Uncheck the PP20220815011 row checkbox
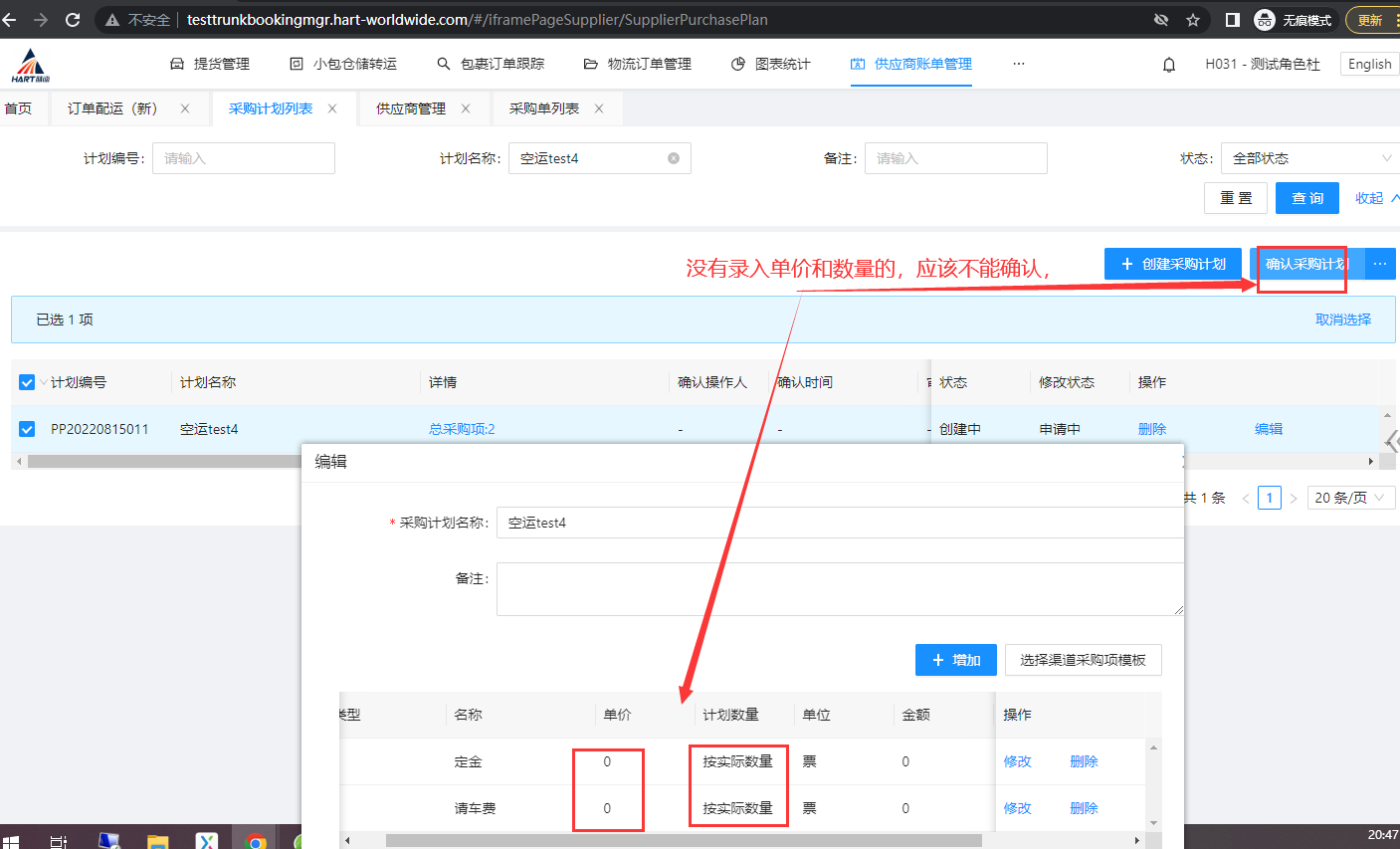This screenshot has width=1400, height=849. tap(27, 429)
